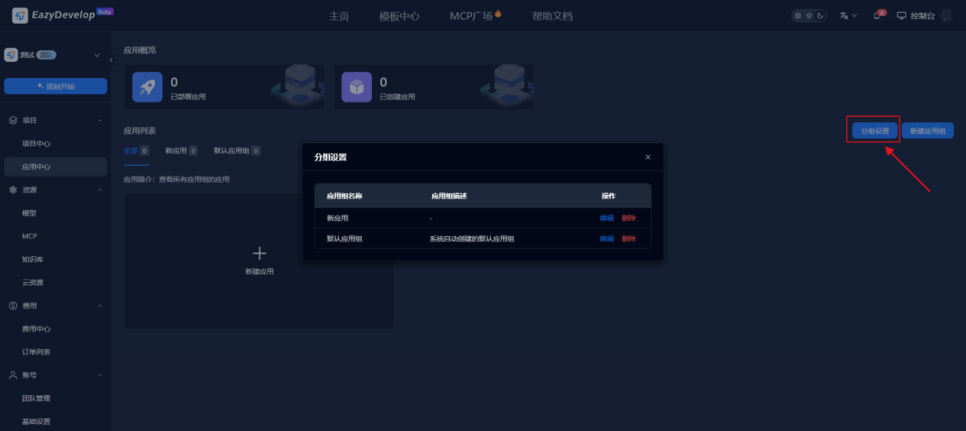Click 删除 for the 新应用 group
Screen dimensions: 966x431
coord(628,218)
